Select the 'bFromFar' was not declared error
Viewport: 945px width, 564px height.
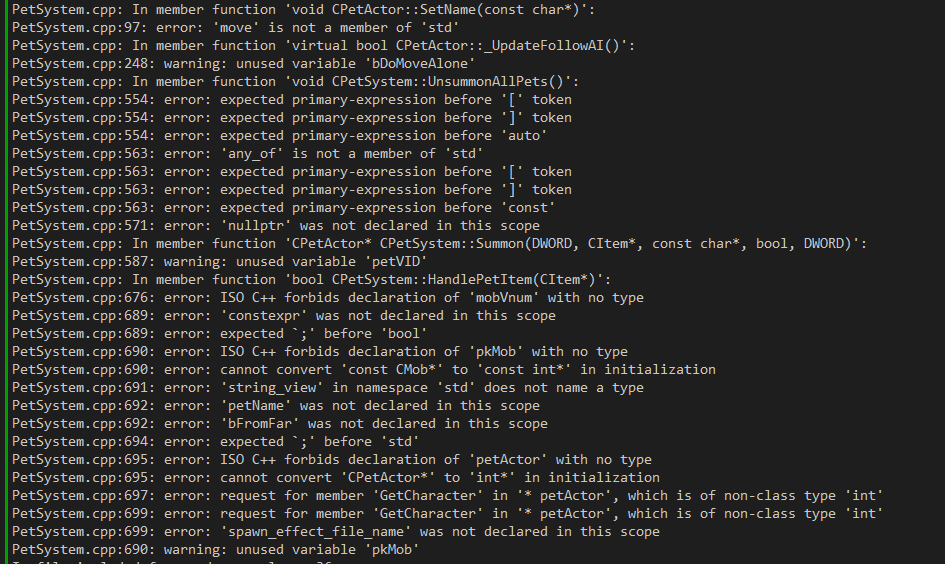coord(279,423)
